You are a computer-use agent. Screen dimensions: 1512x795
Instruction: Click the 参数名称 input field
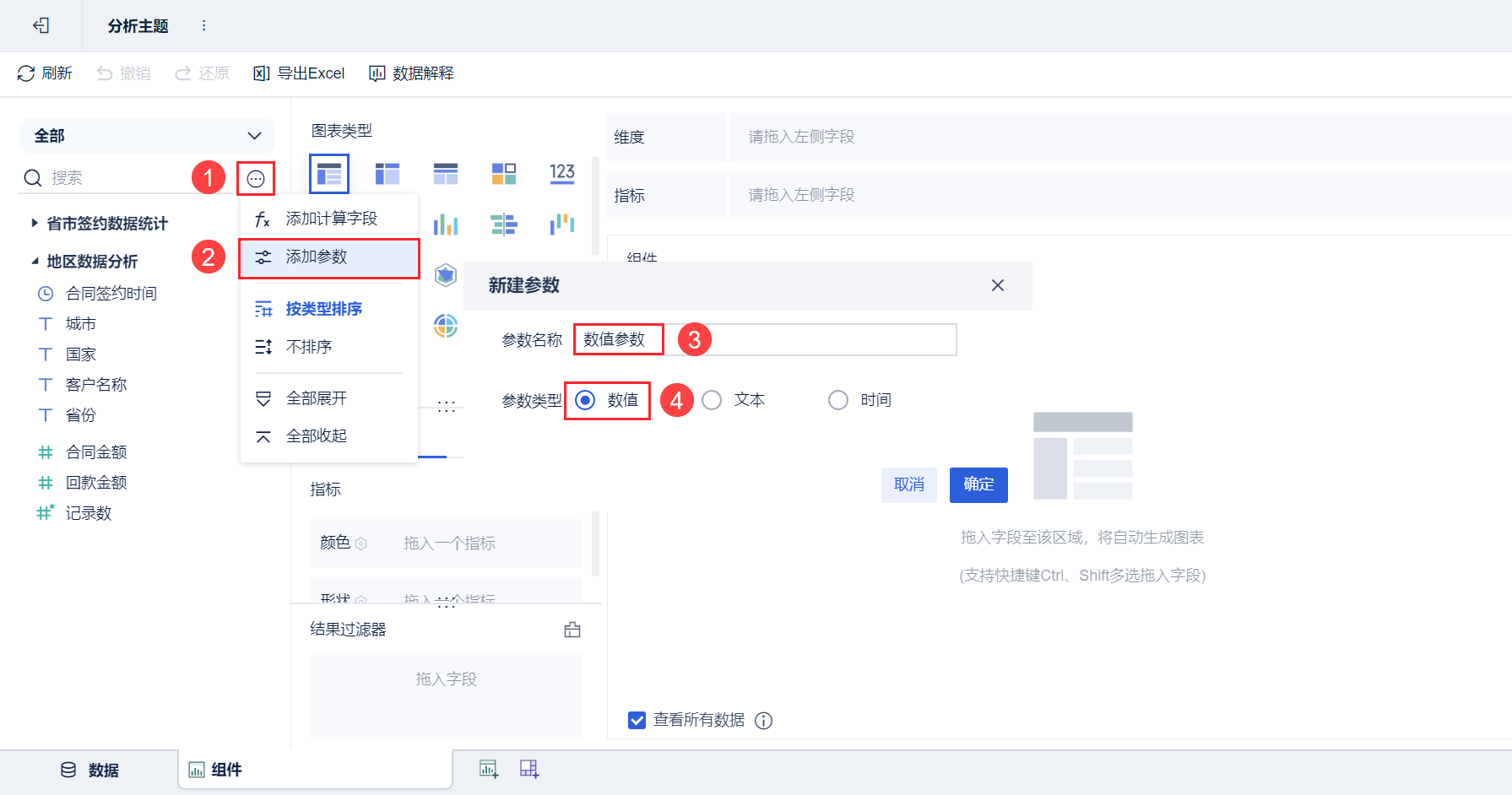click(x=765, y=339)
